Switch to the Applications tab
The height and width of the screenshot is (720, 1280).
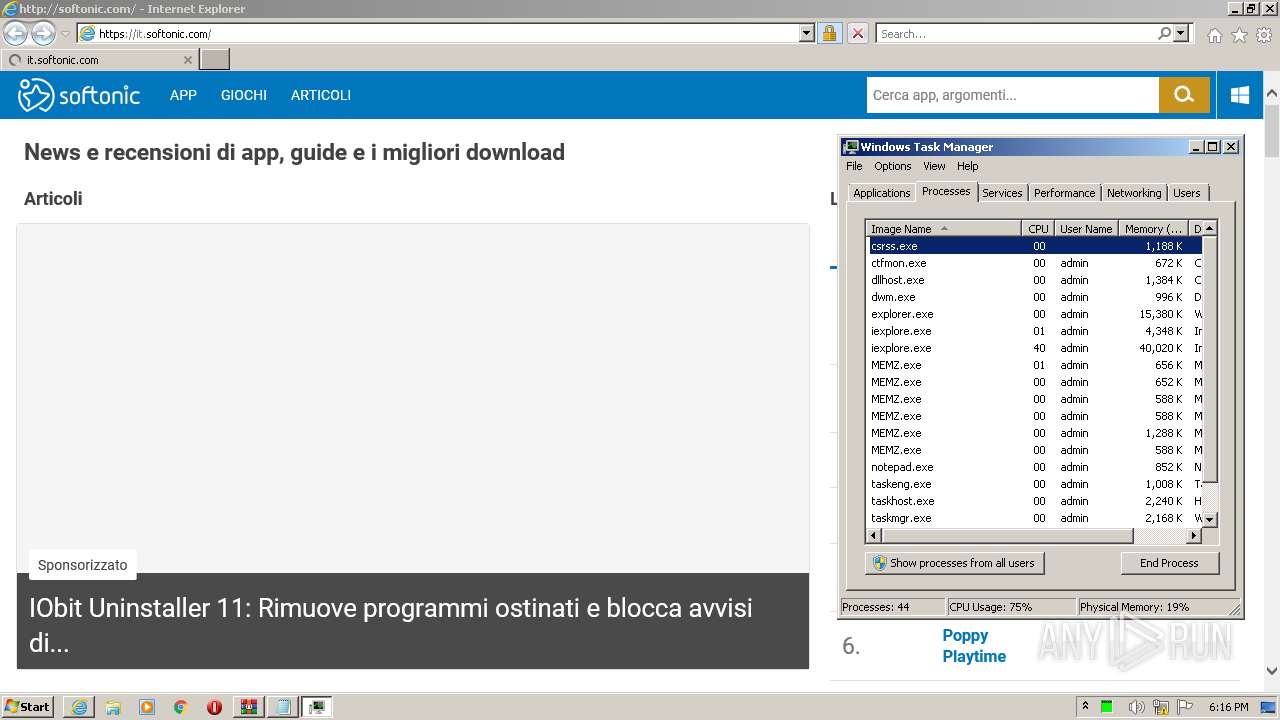[882, 193]
